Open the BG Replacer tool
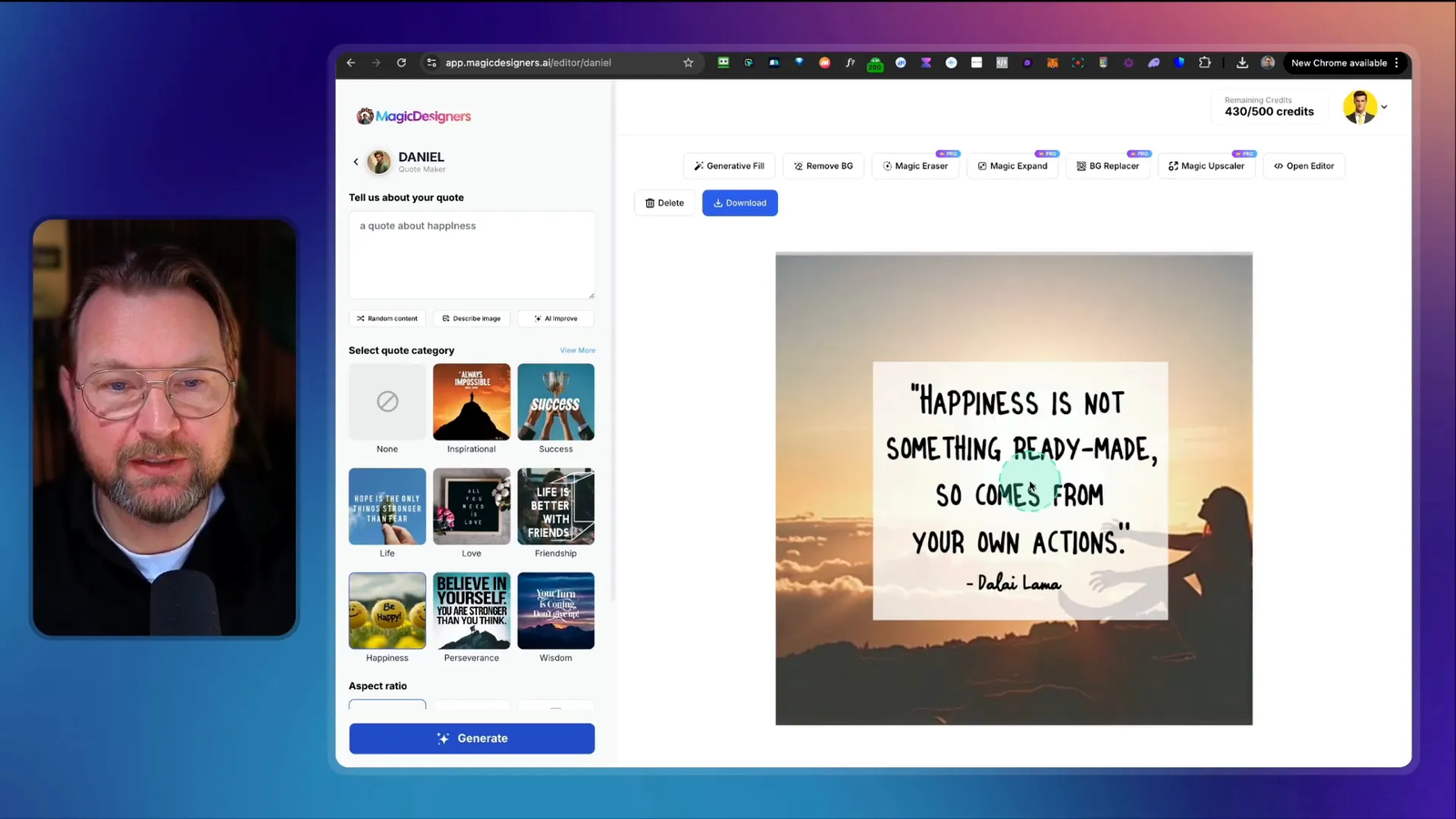The width and height of the screenshot is (1456, 819). [x=1107, y=166]
